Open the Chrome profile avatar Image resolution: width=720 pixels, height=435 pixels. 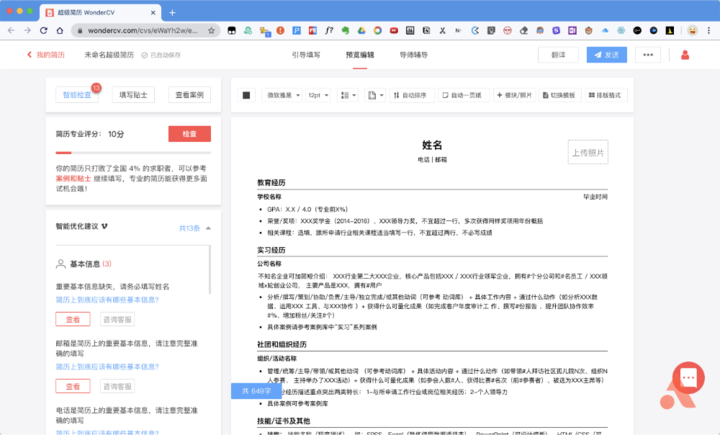coord(692,30)
